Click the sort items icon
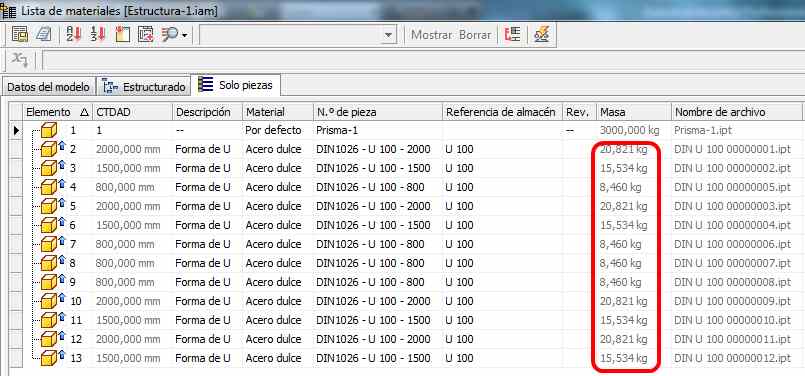 pyautogui.click(x=74, y=35)
